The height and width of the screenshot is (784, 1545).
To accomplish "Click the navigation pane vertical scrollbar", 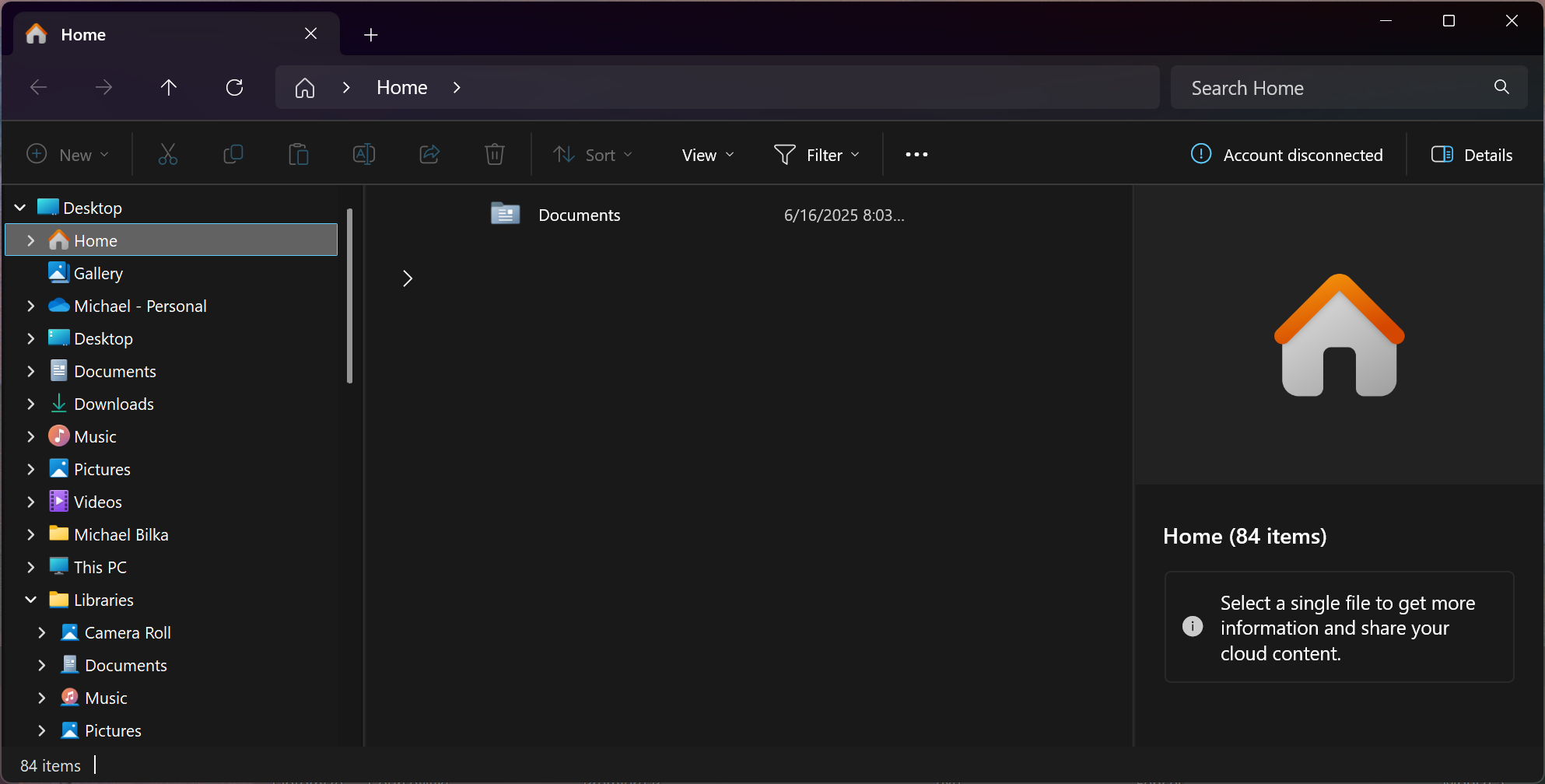I will tap(350, 296).
